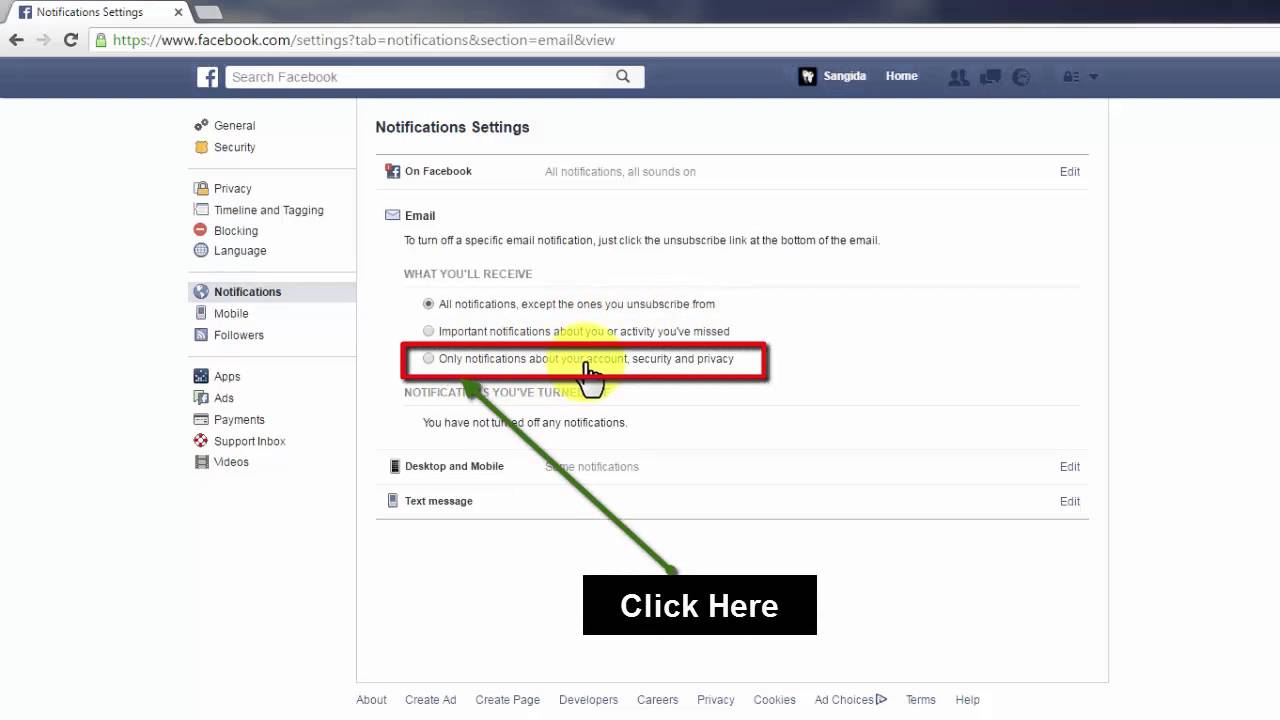Click the Email envelope icon
Image resolution: width=1280 pixels, height=720 pixels.
tap(393, 215)
